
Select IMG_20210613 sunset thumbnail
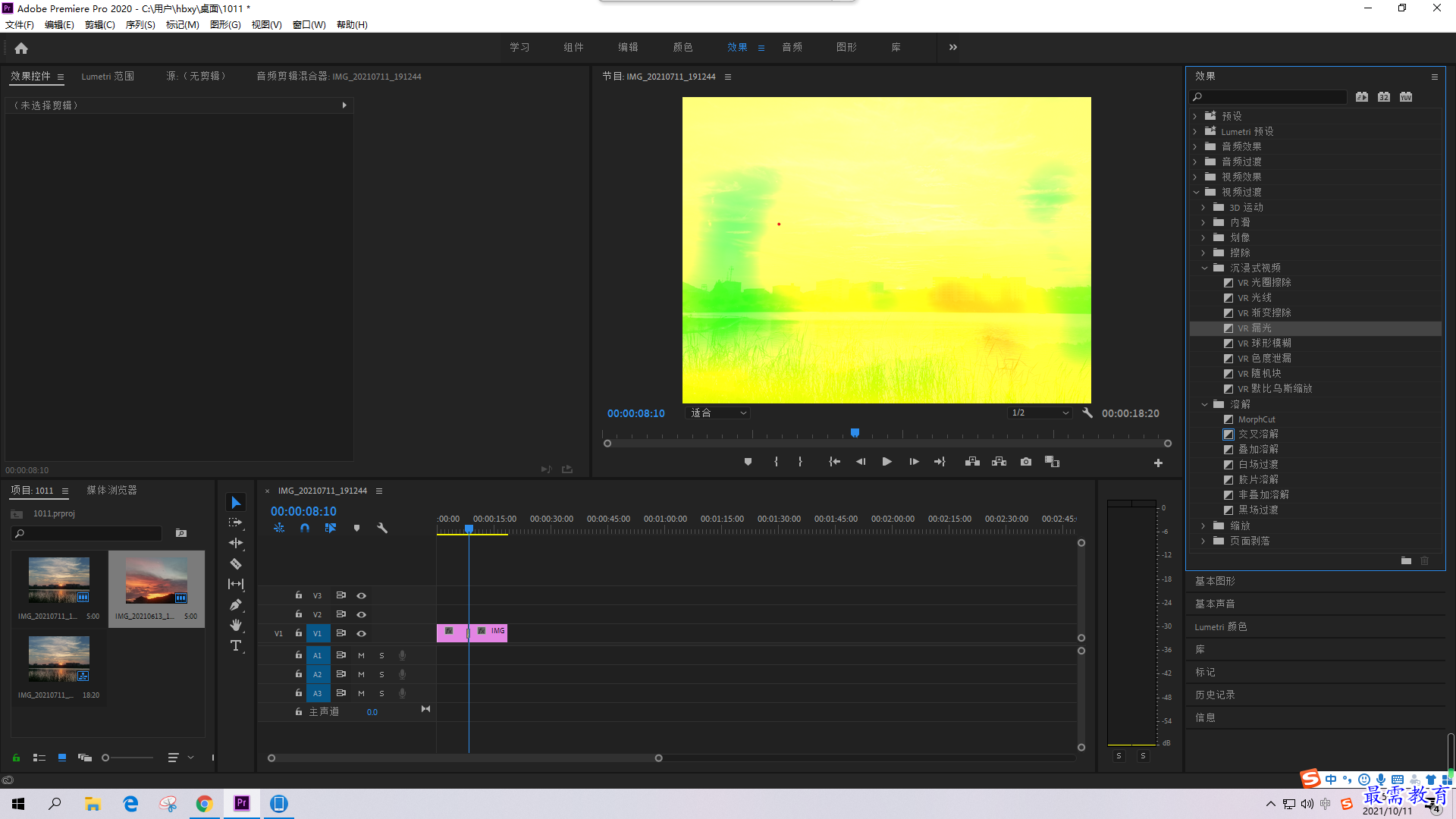[x=156, y=581]
